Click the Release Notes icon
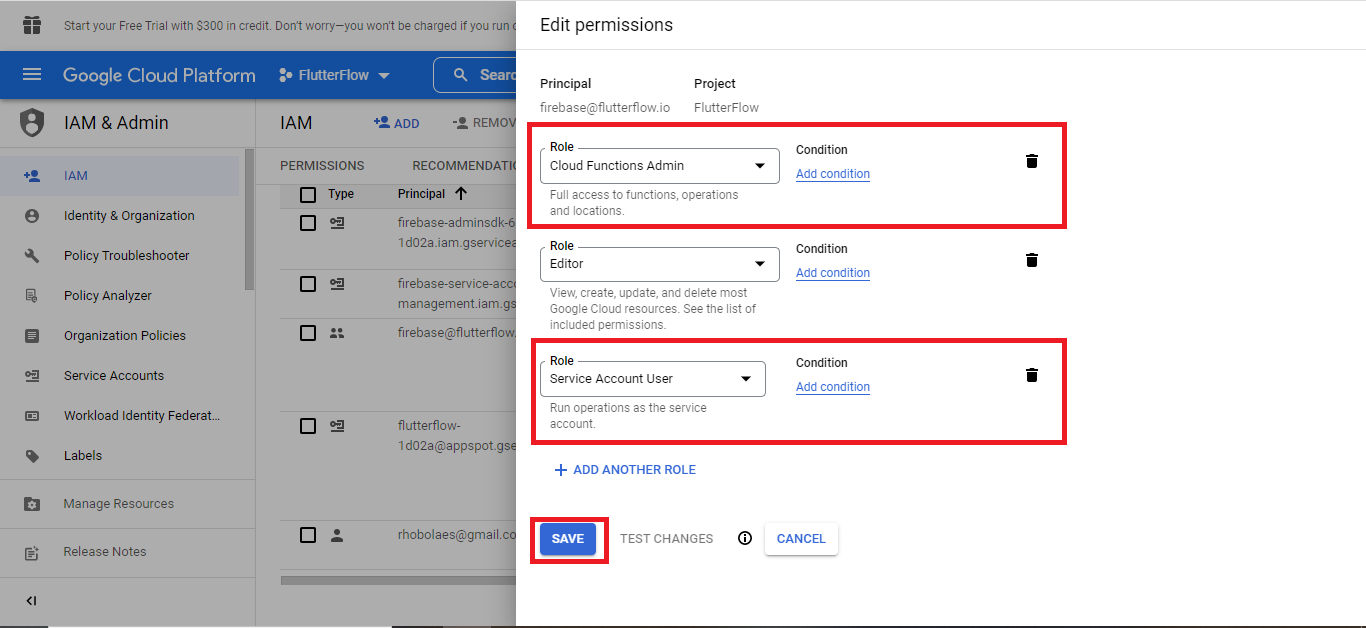This screenshot has width=1366, height=628. [x=32, y=552]
